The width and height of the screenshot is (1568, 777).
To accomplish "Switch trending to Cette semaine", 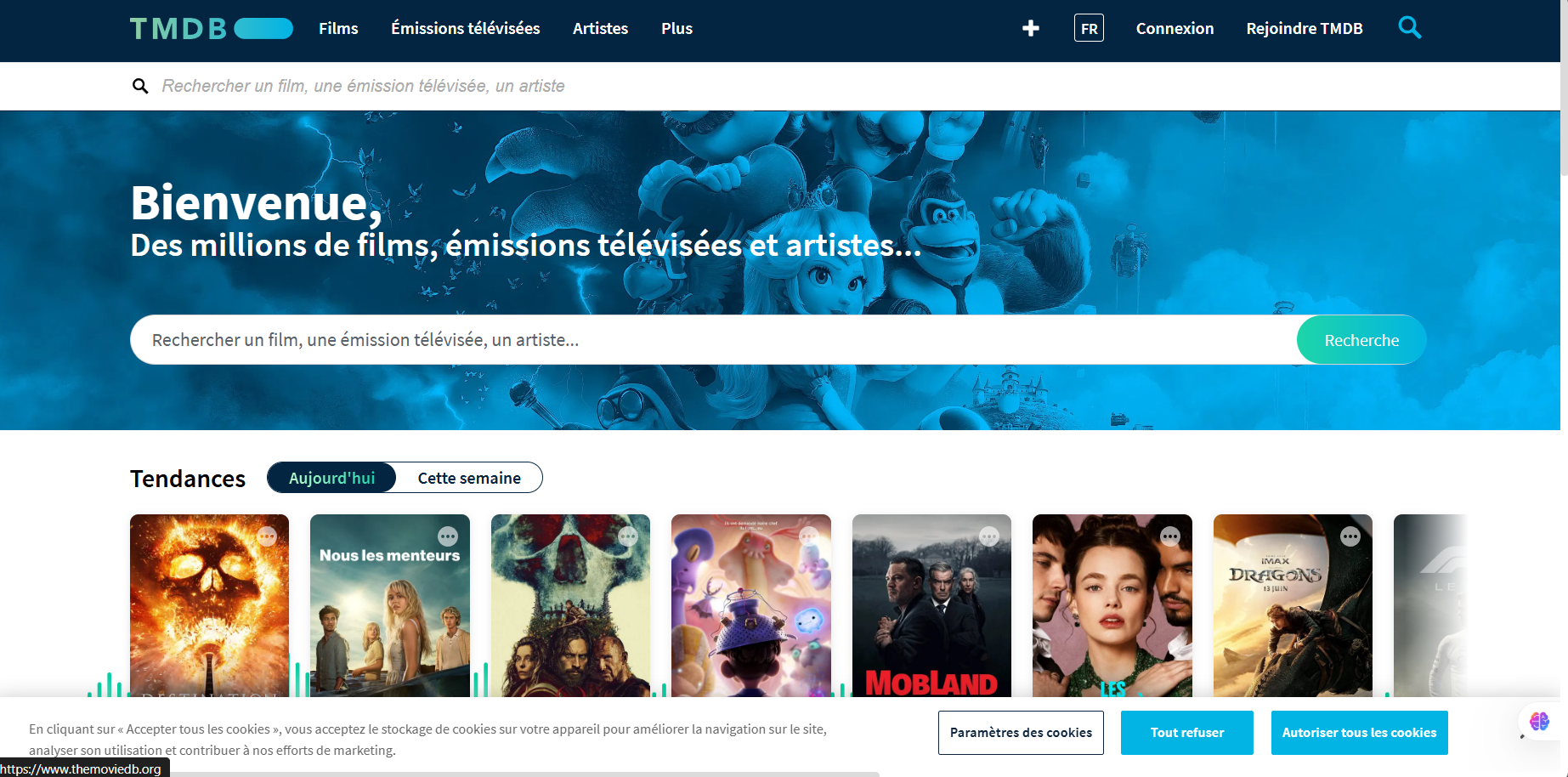I will [x=469, y=478].
